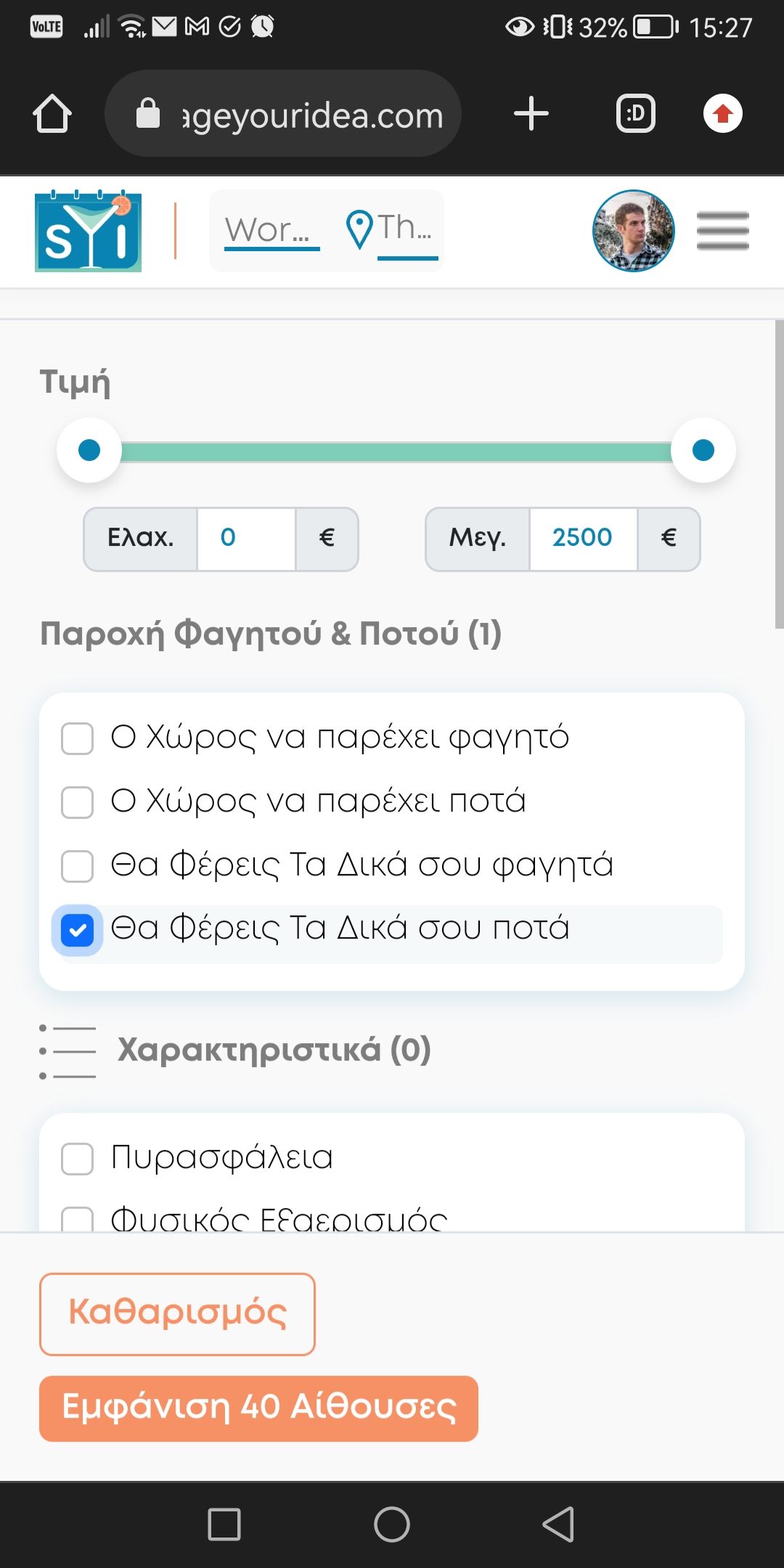Screen dimensions: 784x1568
Task: Expand the Χαρακτηριστικά (0) section
Action: (274, 1050)
